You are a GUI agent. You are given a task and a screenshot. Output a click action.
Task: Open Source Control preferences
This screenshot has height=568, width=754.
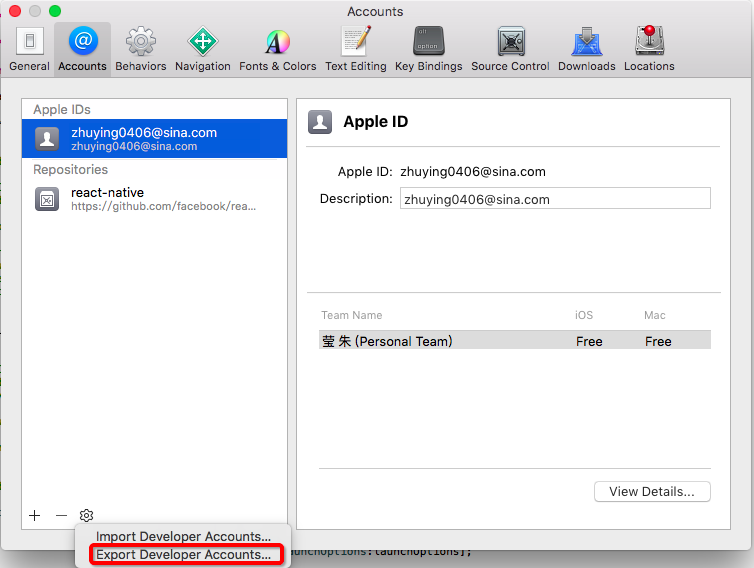pyautogui.click(x=510, y=49)
